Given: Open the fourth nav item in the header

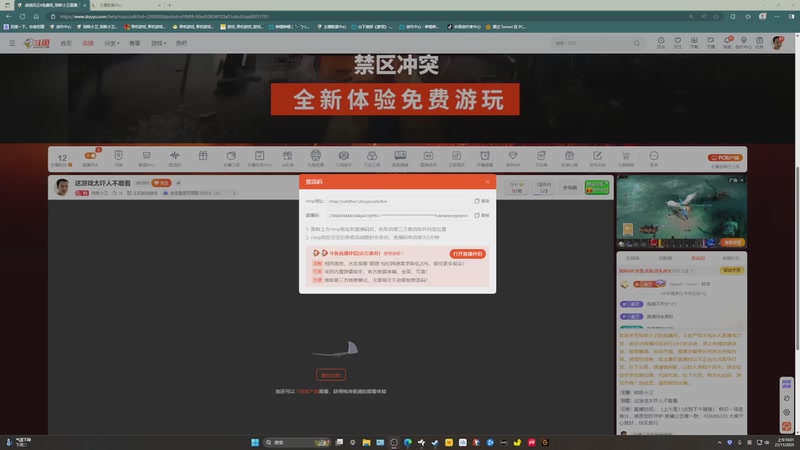Looking at the screenshot, I should click(135, 43).
